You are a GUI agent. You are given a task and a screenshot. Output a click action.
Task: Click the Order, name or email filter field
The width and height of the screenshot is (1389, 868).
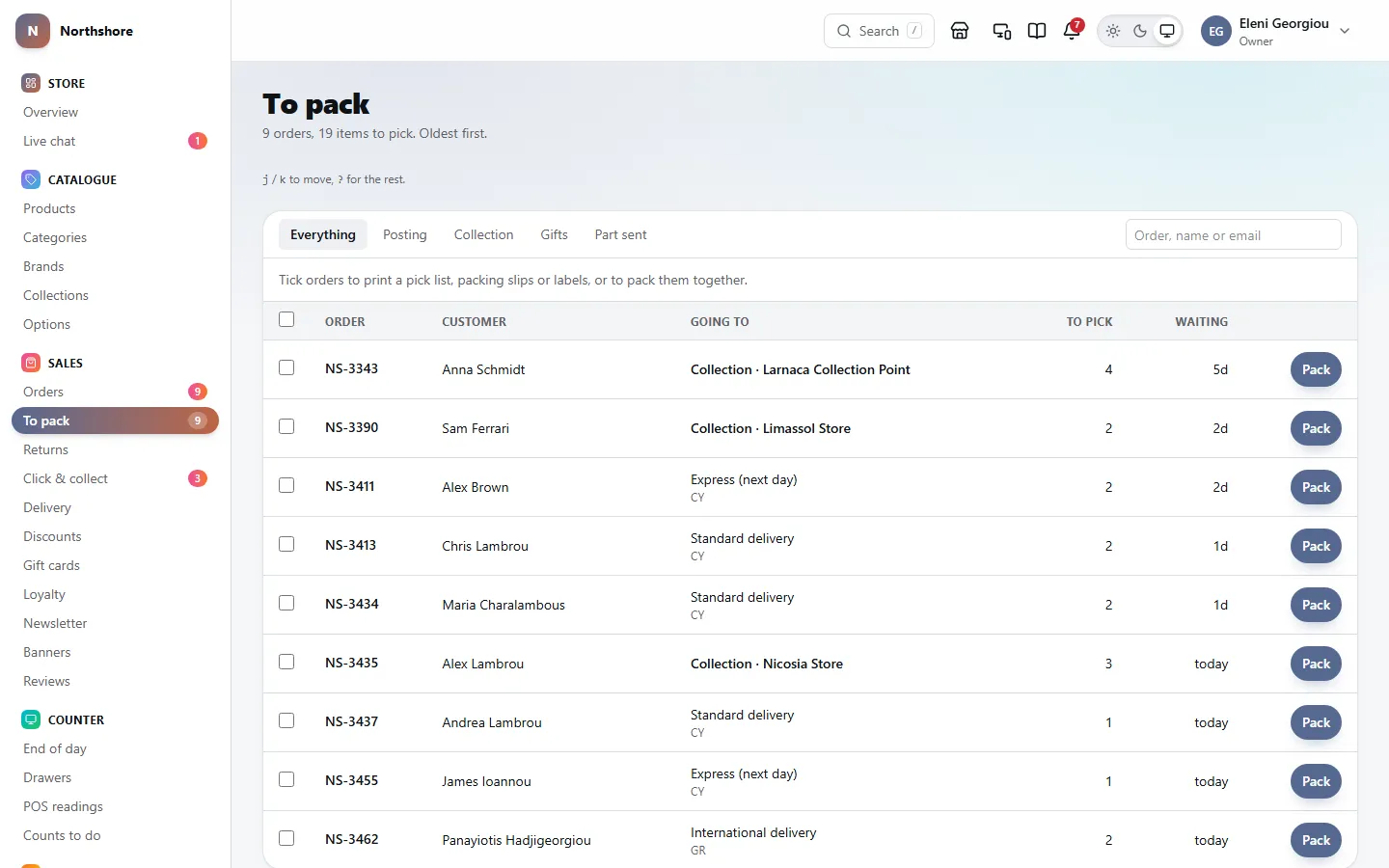pos(1233,235)
